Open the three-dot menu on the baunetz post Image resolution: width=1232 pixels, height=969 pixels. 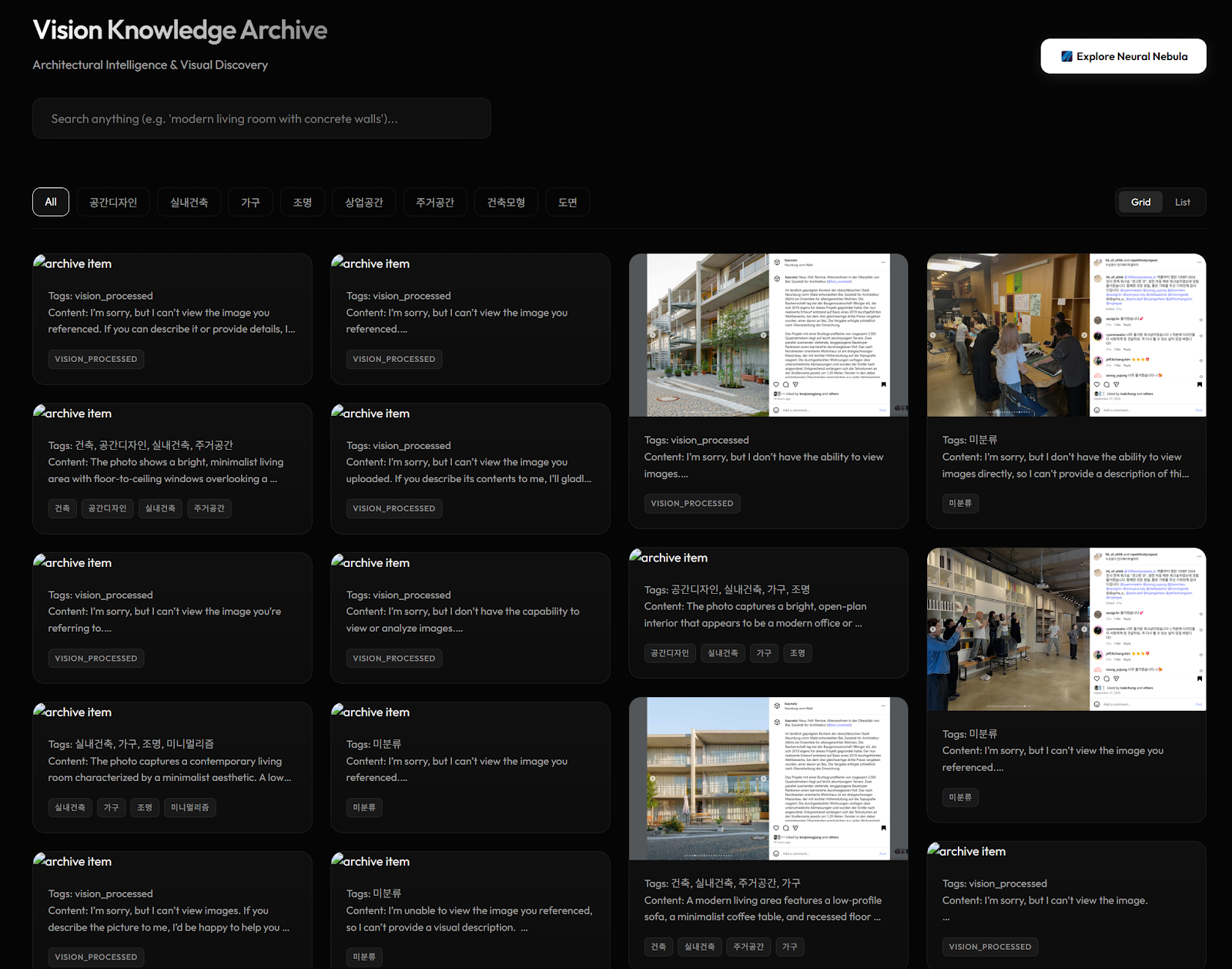883,262
